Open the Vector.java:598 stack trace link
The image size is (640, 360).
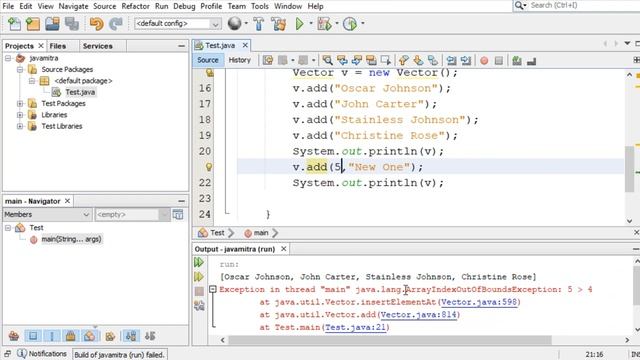coord(479,302)
